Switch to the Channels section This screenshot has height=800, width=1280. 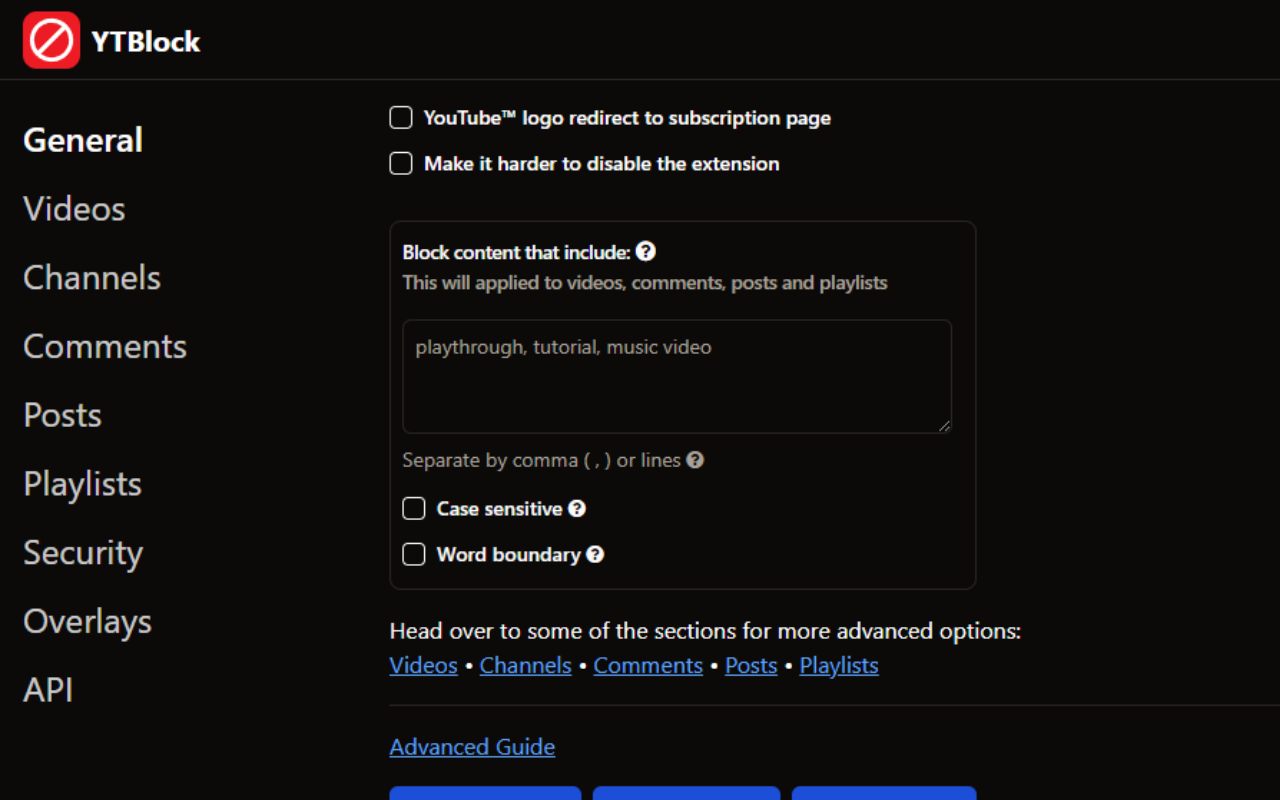(91, 277)
